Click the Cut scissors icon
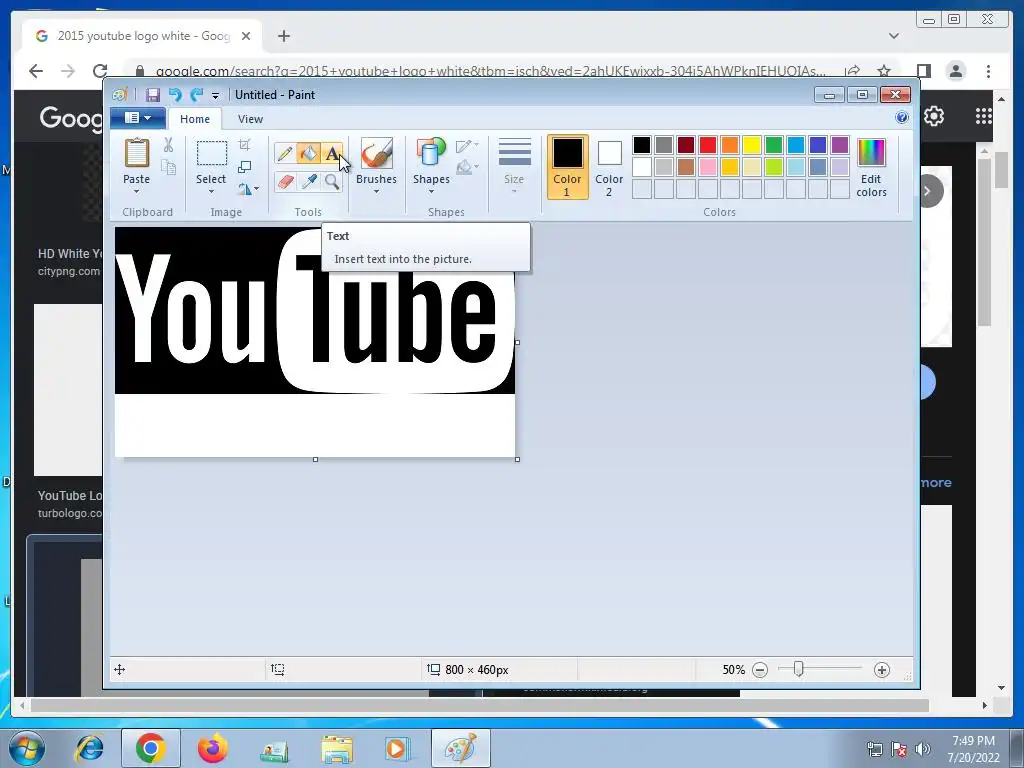 pos(168,145)
